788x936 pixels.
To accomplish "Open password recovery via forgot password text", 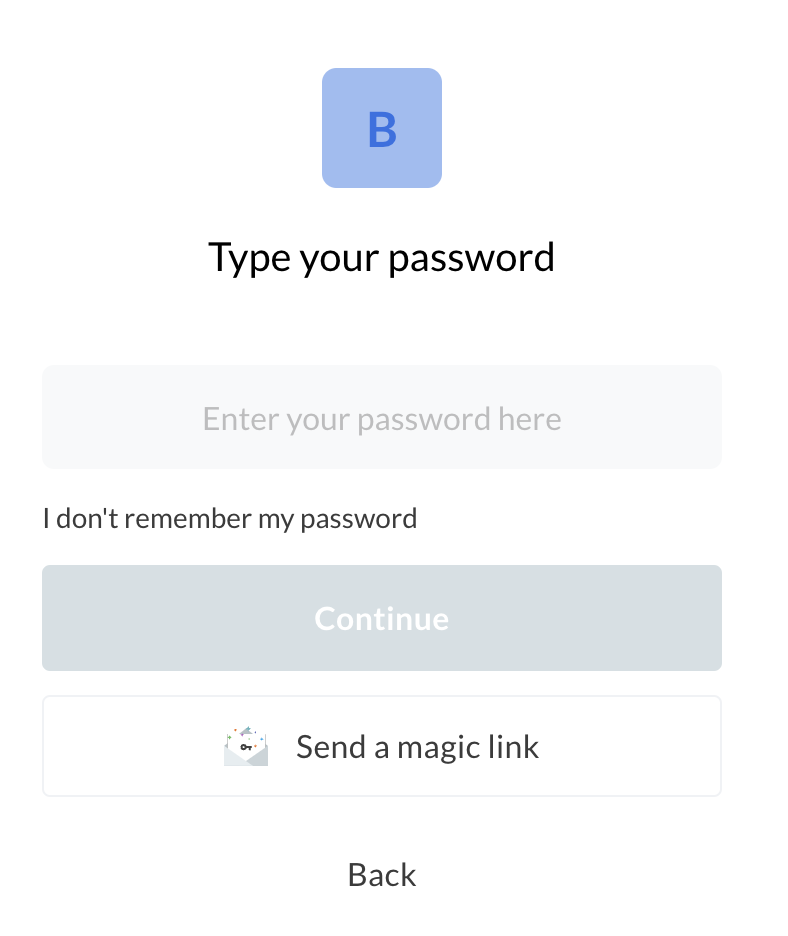I will point(230,519).
